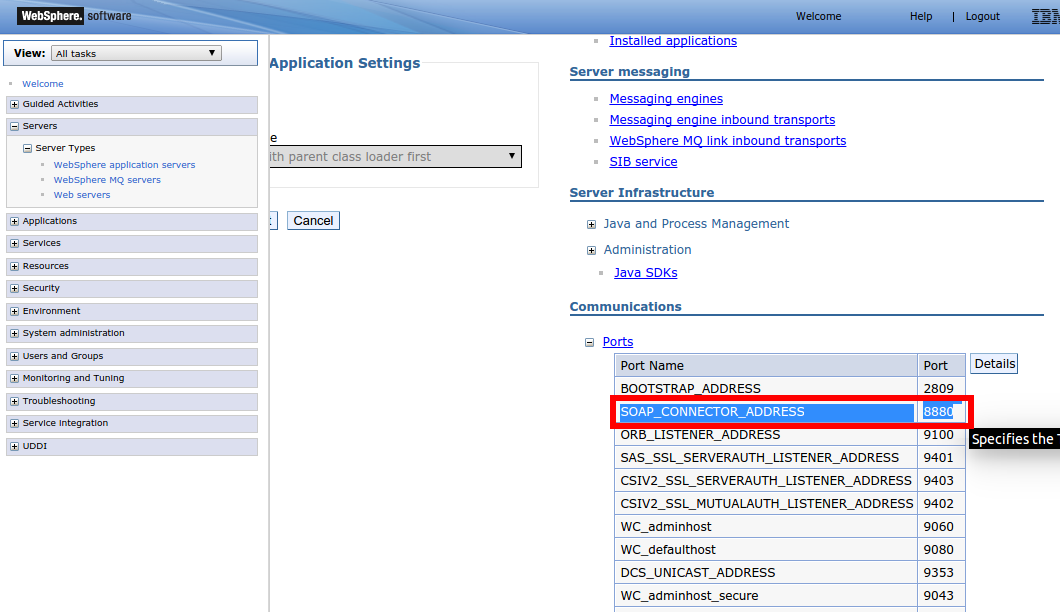Select WC_adminhost_secure port name
This screenshot has height=612, width=1060.
pyautogui.click(x=690, y=595)
